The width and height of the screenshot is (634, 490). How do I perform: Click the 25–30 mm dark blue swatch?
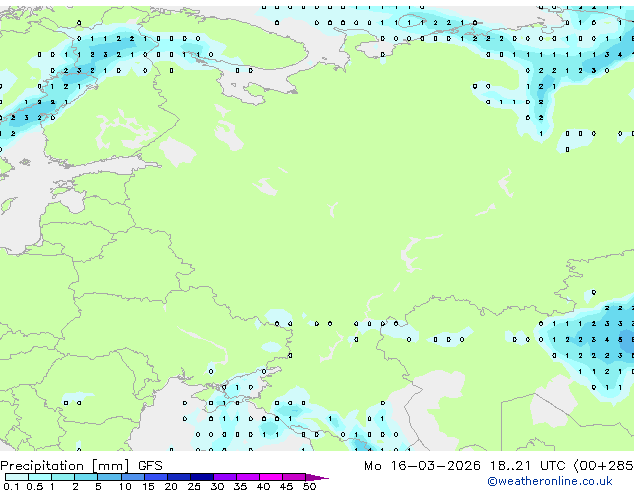[x=202, y=477]
